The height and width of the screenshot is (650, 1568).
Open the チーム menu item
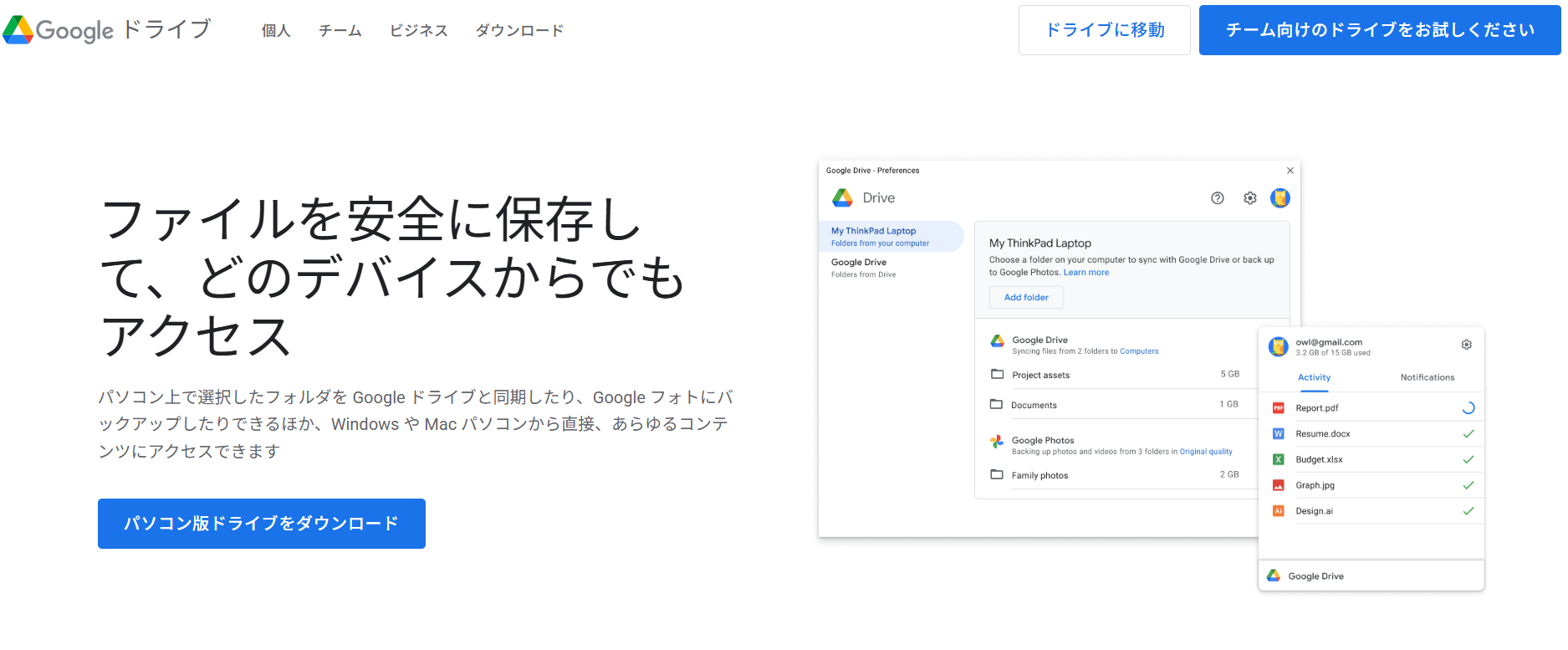[340, 31]
